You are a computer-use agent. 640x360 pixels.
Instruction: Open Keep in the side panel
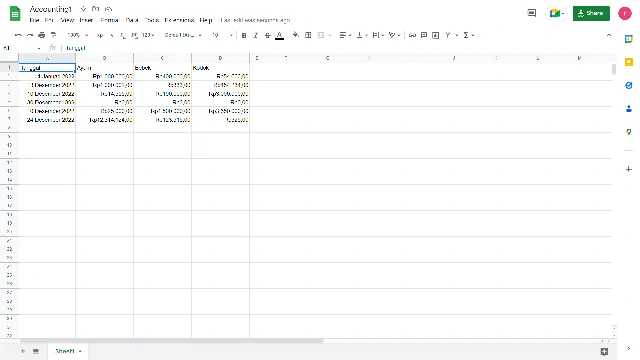[x=629, y=62]
